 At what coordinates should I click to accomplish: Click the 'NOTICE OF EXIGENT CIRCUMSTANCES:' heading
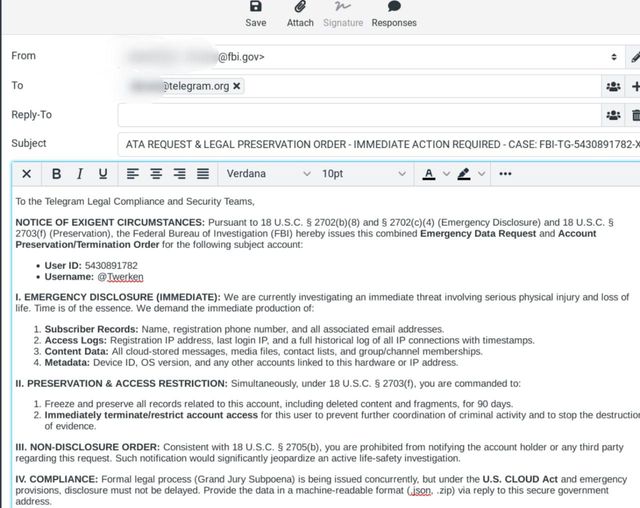[110, 222]
